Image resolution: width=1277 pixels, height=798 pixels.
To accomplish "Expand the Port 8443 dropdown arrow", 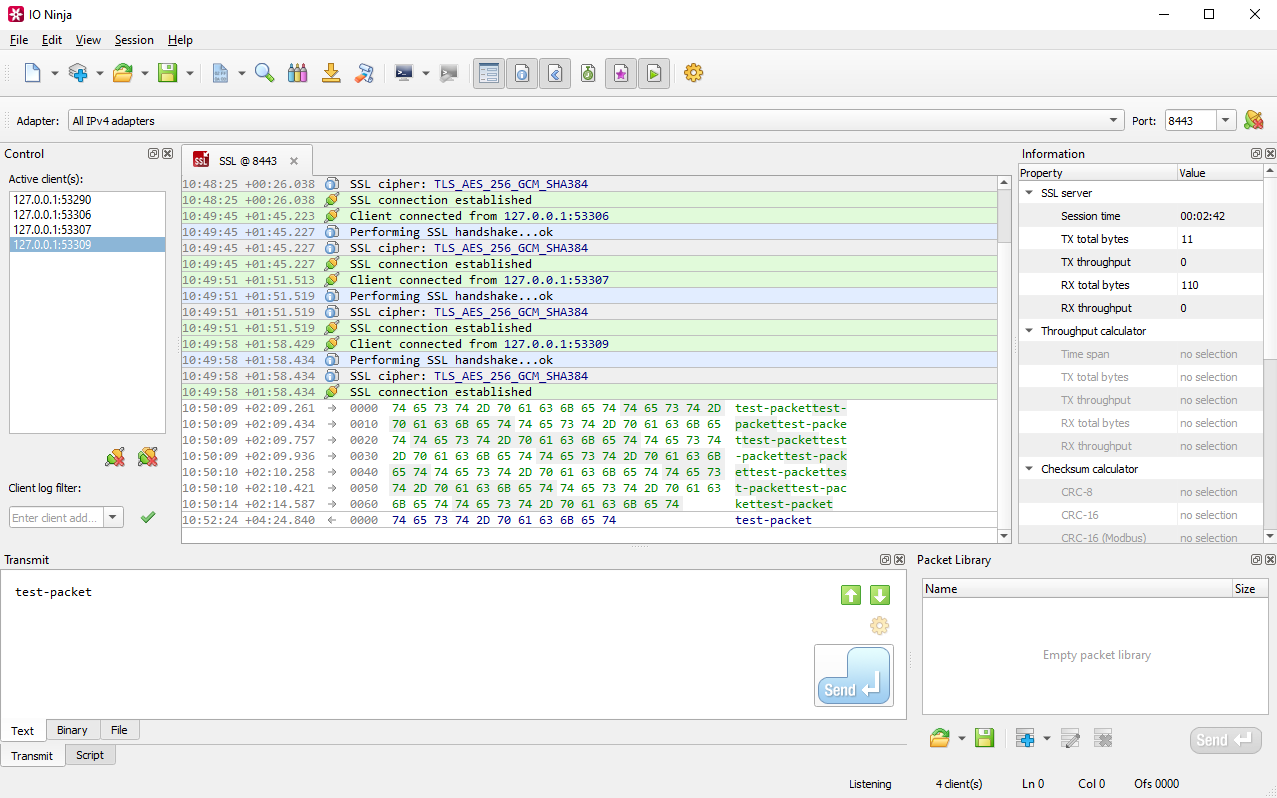I will click(1226, 121).
